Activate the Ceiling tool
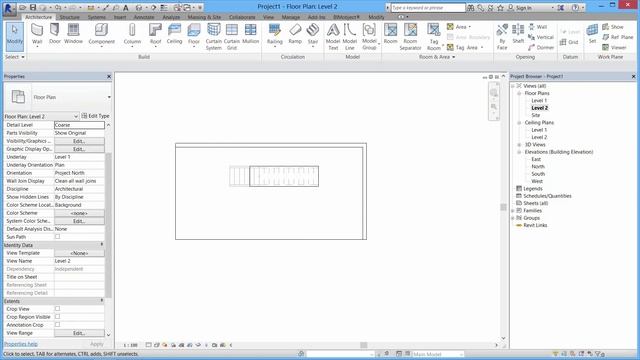The height and width of the screenshot is (360, 640). click(x=174, y=33)
